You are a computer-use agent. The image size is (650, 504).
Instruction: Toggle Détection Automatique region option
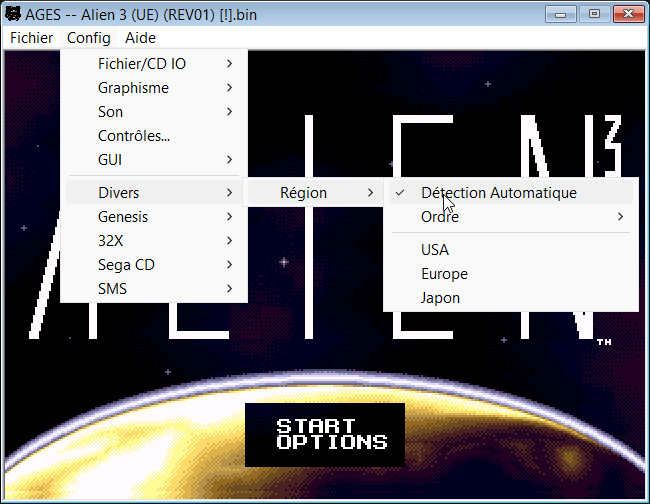pos(511,193)
